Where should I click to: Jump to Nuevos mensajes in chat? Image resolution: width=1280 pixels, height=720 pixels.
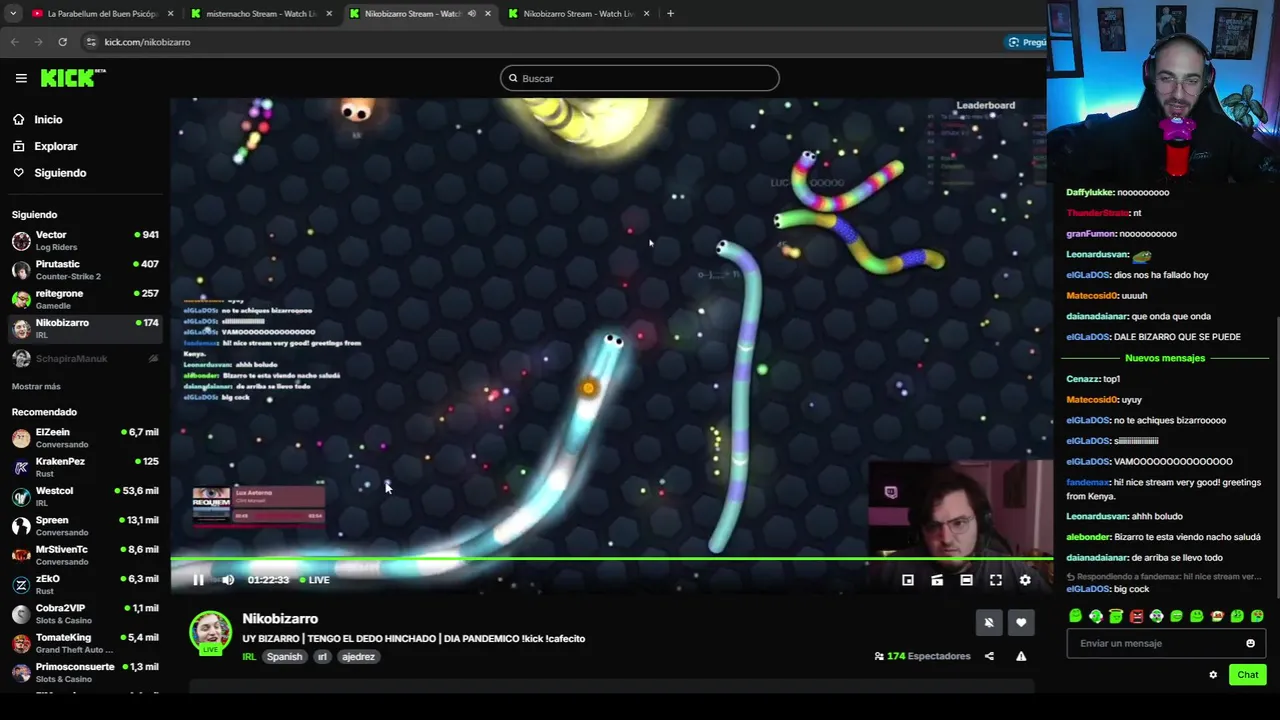[x=1165, y=358]
